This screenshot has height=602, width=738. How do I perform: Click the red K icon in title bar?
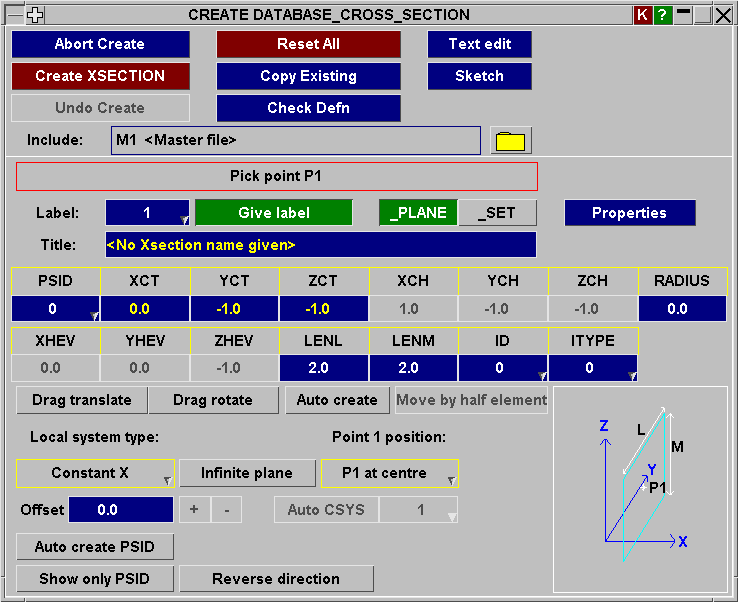(x=643, y=15)
